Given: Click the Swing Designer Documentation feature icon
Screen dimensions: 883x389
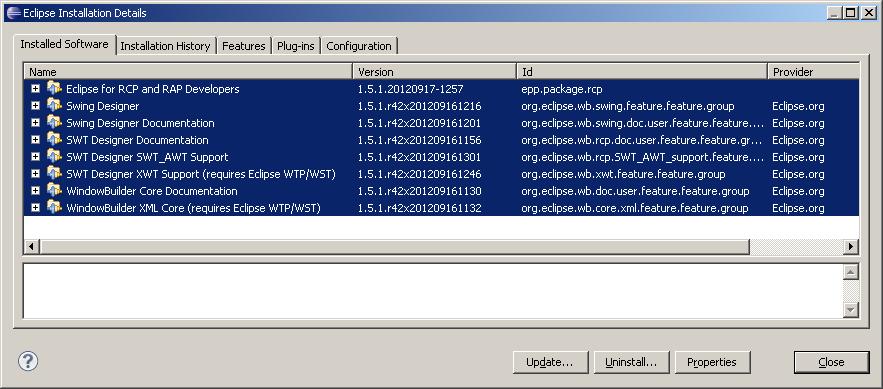Looking at the screenshot, I should [54, 123].
